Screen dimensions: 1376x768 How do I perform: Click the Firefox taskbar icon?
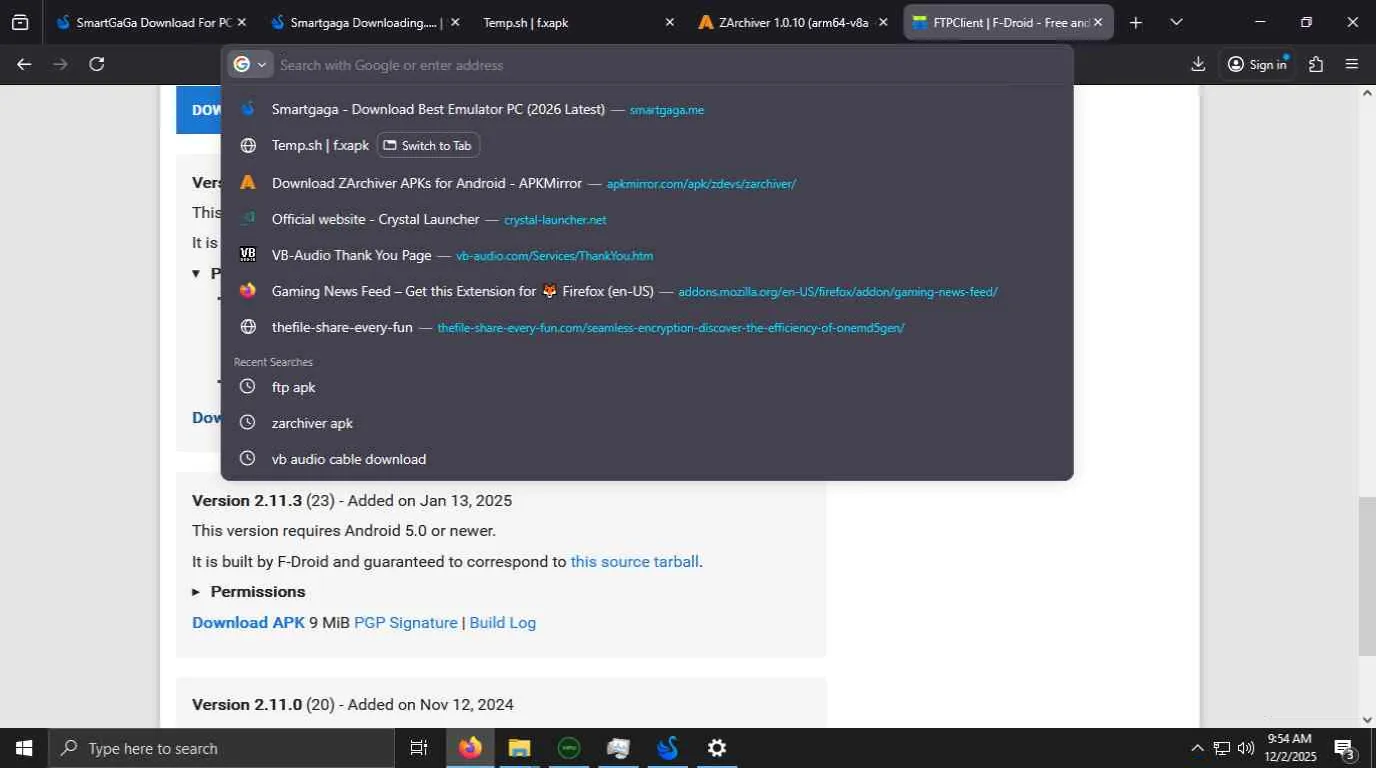tap(469, 748)
